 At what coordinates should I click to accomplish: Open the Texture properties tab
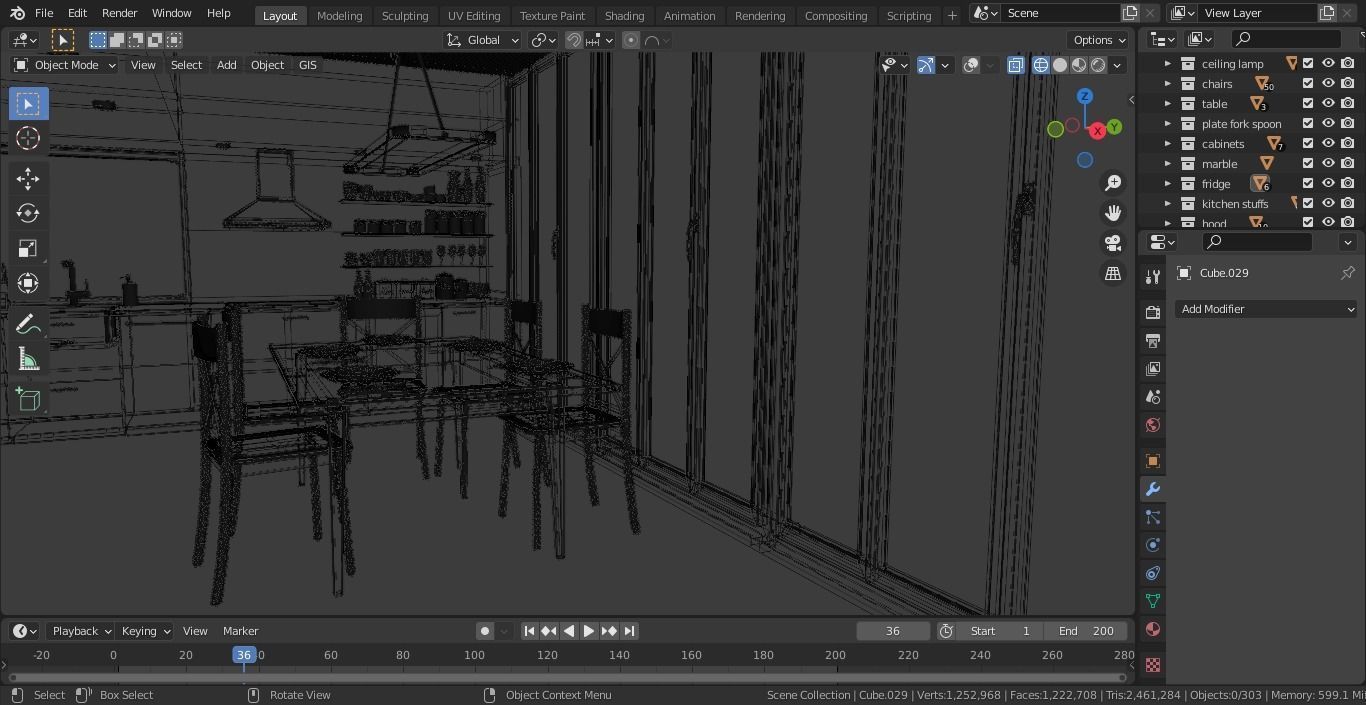(x=1153, y=665)
